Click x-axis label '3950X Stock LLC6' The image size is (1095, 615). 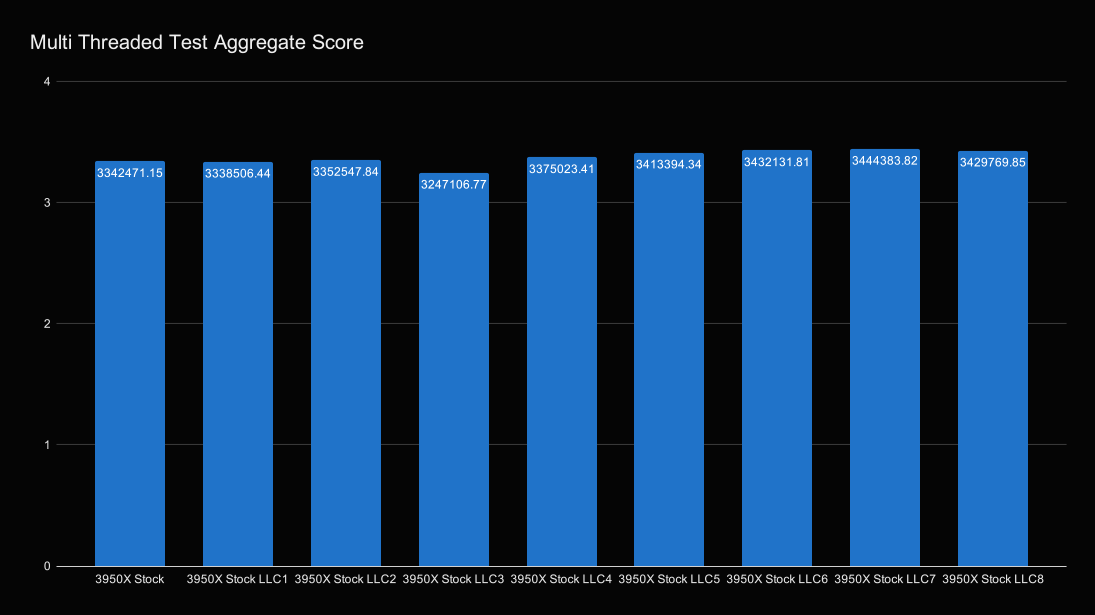[777, 579]
